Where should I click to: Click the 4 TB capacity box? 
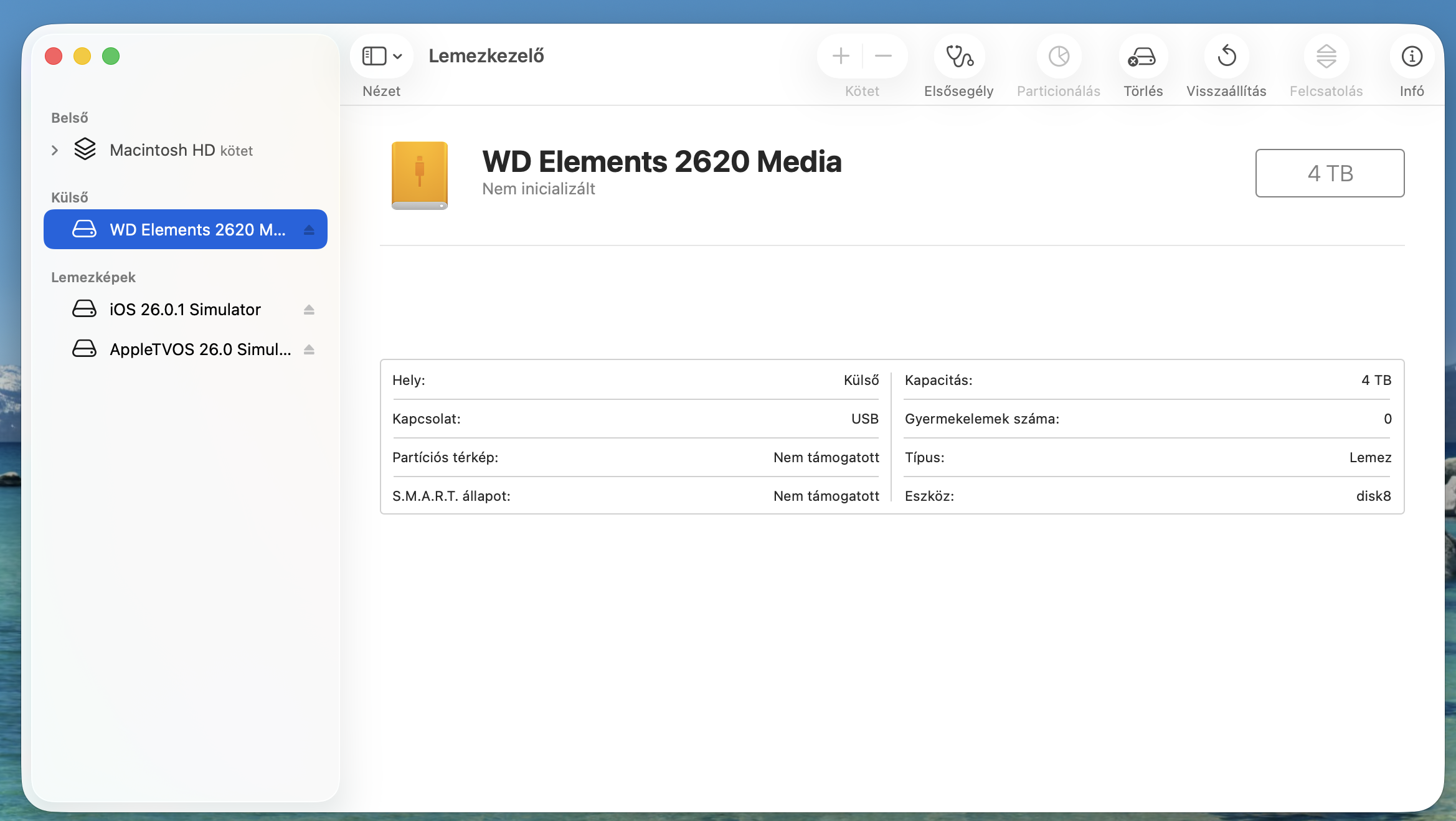(1330, 173)
